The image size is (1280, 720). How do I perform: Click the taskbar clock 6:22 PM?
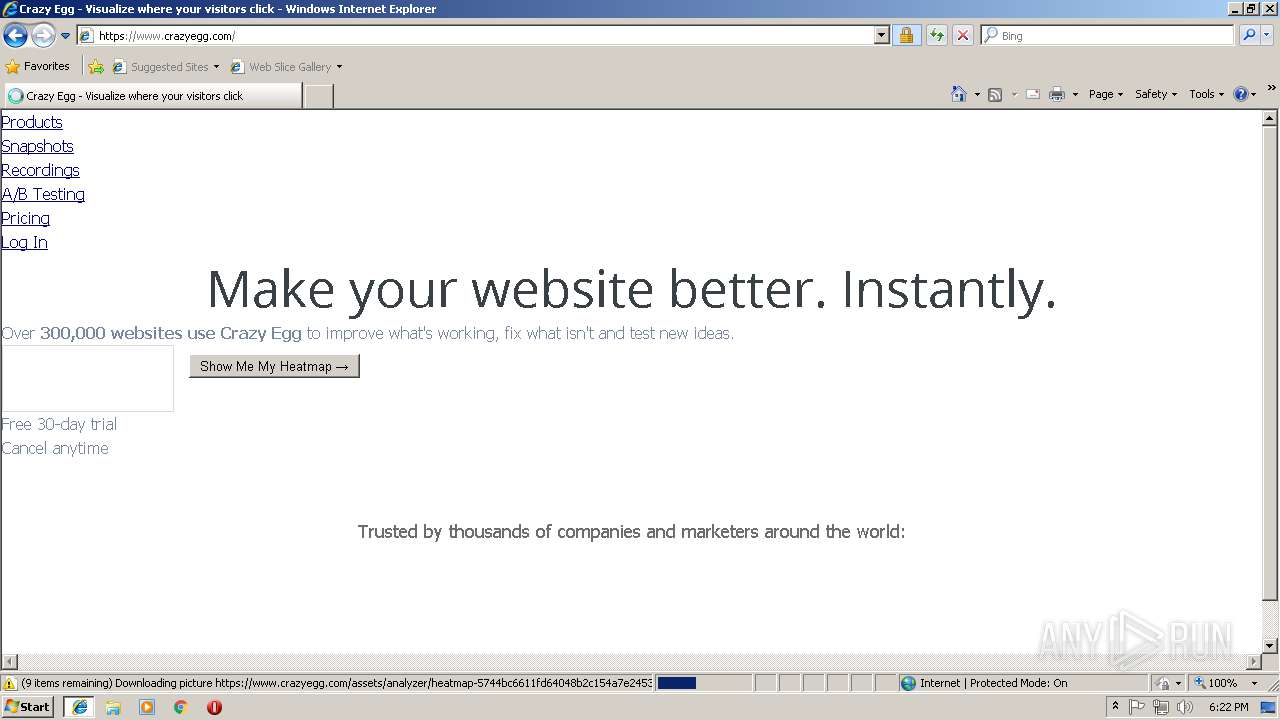[x=1228, y=707]
